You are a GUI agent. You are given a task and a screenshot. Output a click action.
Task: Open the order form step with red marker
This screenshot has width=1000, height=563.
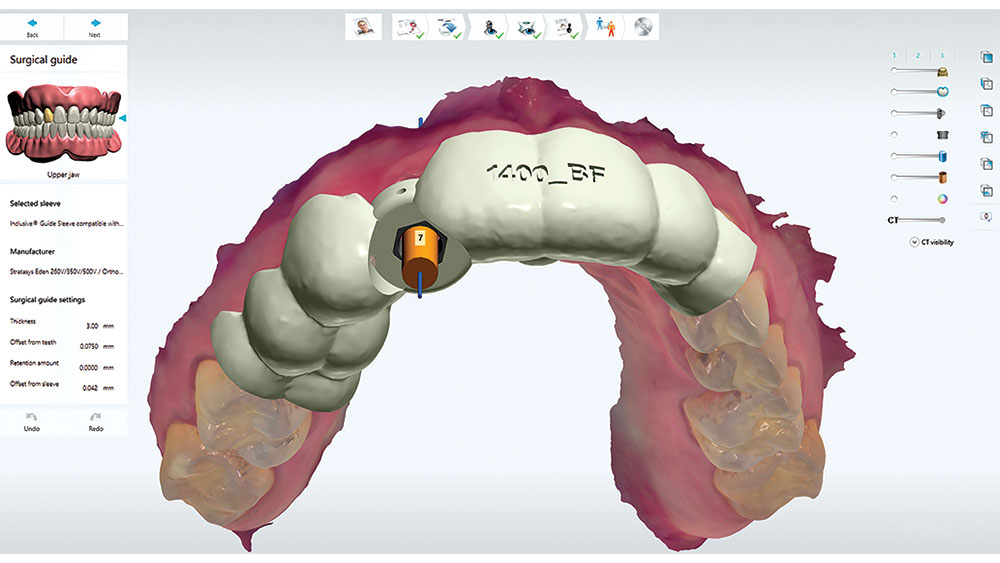(x=409, y=27)
